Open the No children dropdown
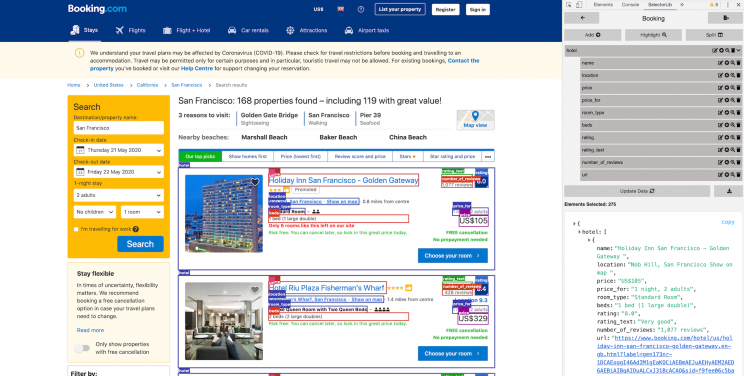 (x=95, y=212)
